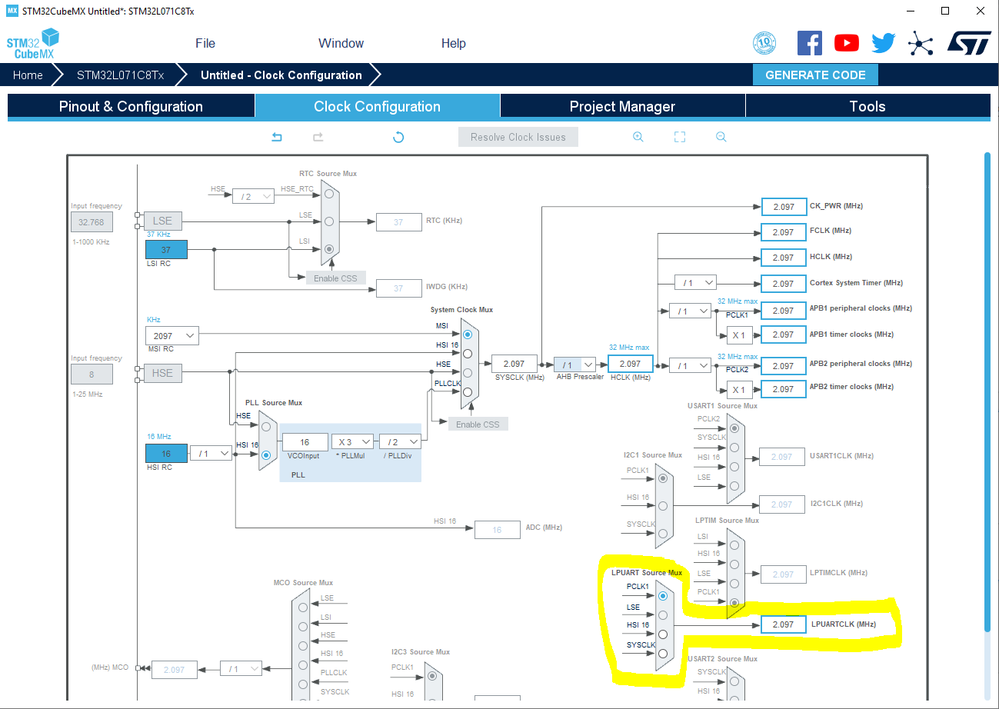The height and width of the screenshot is (709, 999).
Task: Click the GENERATE CODE button
Action: pos(816,75)
